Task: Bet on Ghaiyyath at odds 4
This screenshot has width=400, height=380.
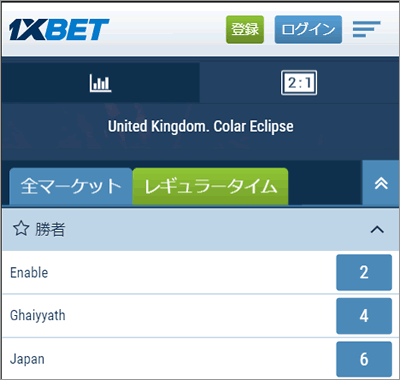Action: (x=364, y=316)
